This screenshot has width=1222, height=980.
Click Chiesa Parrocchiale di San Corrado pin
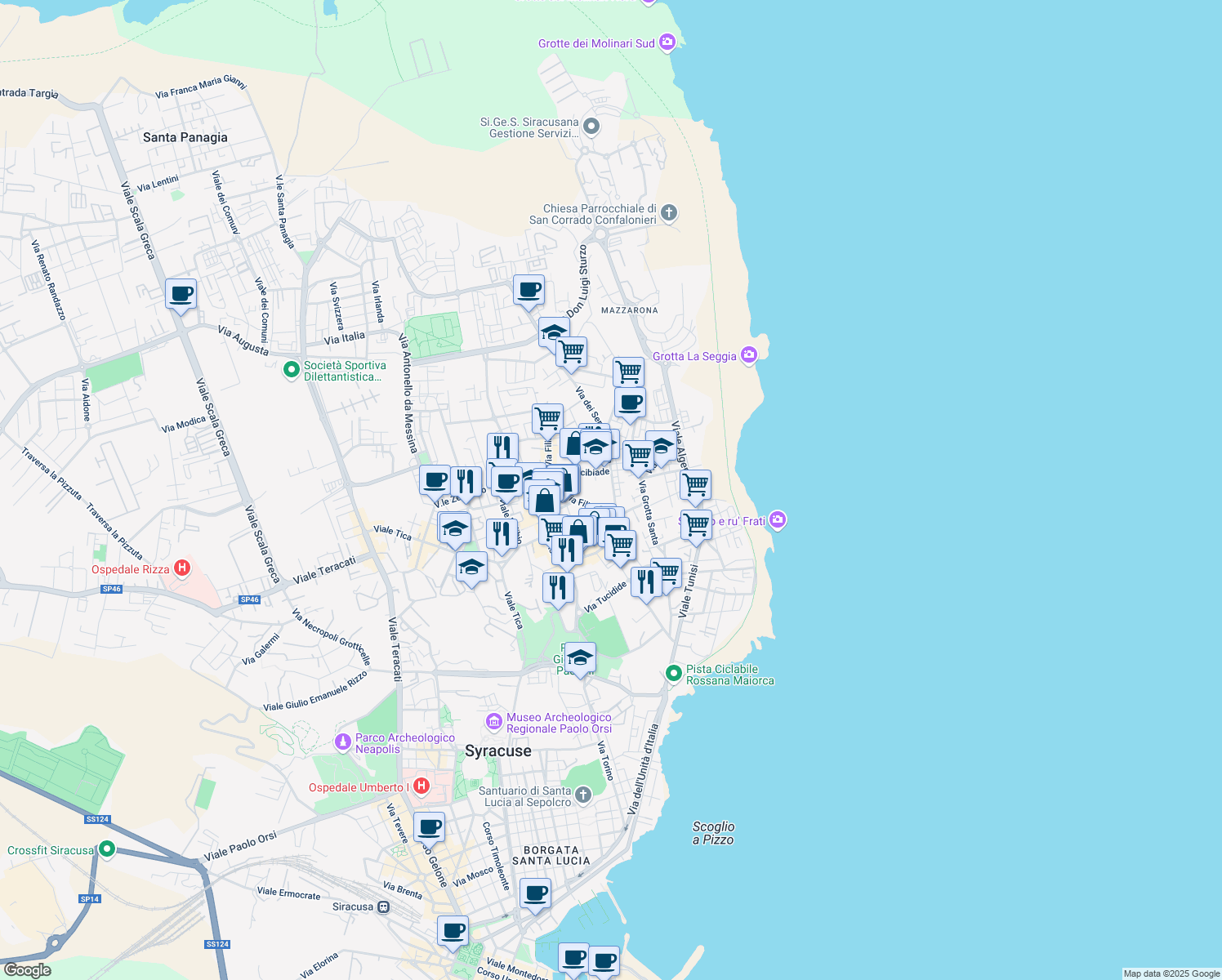669,213
